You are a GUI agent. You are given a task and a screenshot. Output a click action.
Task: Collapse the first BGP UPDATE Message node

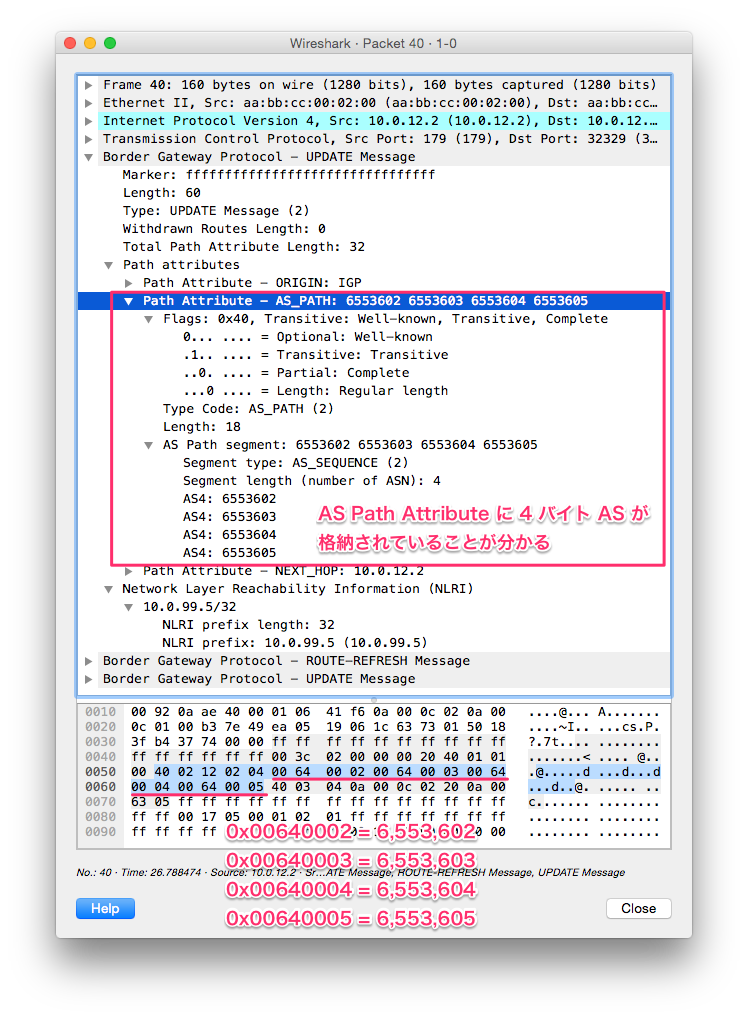click(88, 157)
